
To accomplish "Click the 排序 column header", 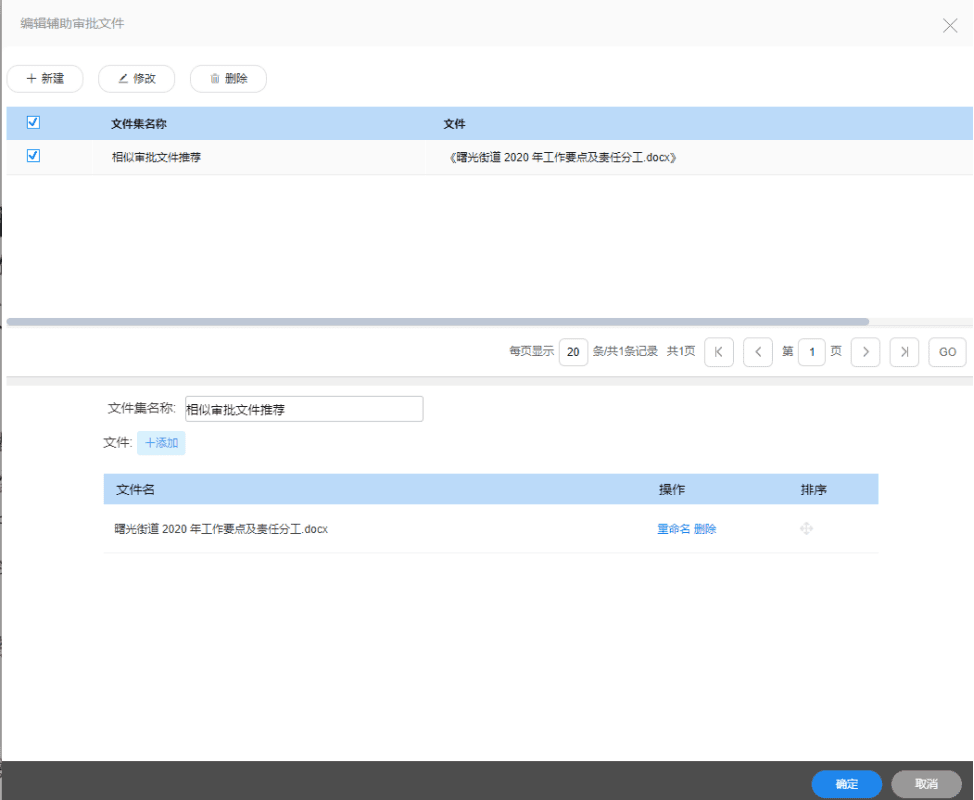I will 813,489.
